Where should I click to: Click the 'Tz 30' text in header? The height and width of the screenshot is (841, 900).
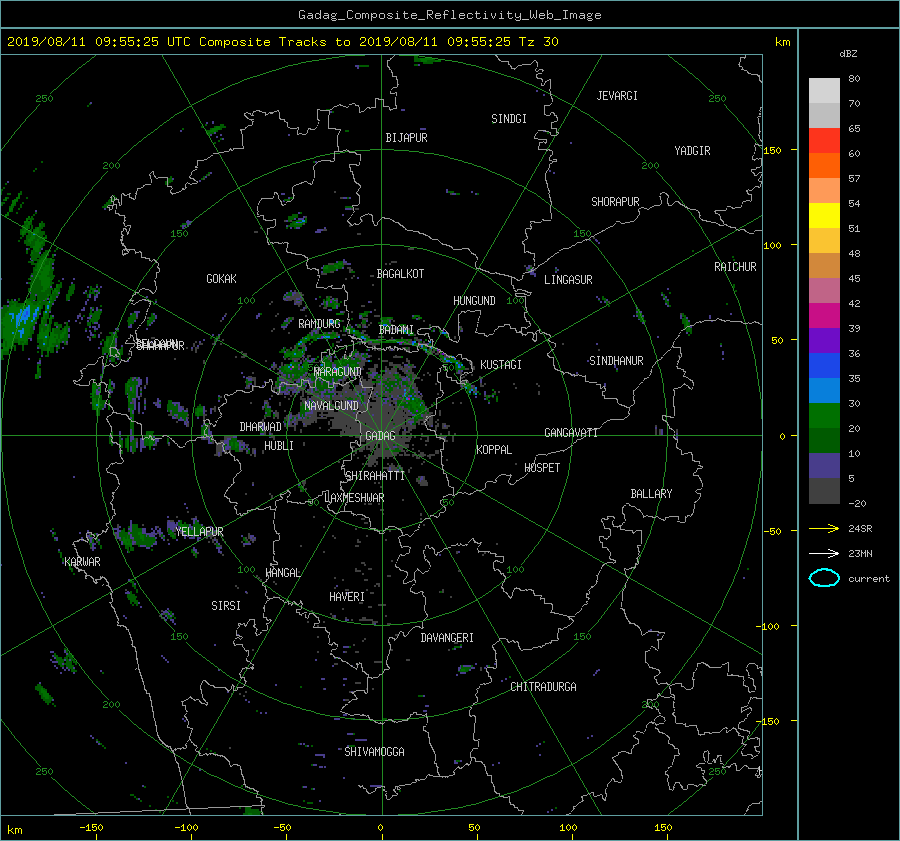click(x=538, y=42)
